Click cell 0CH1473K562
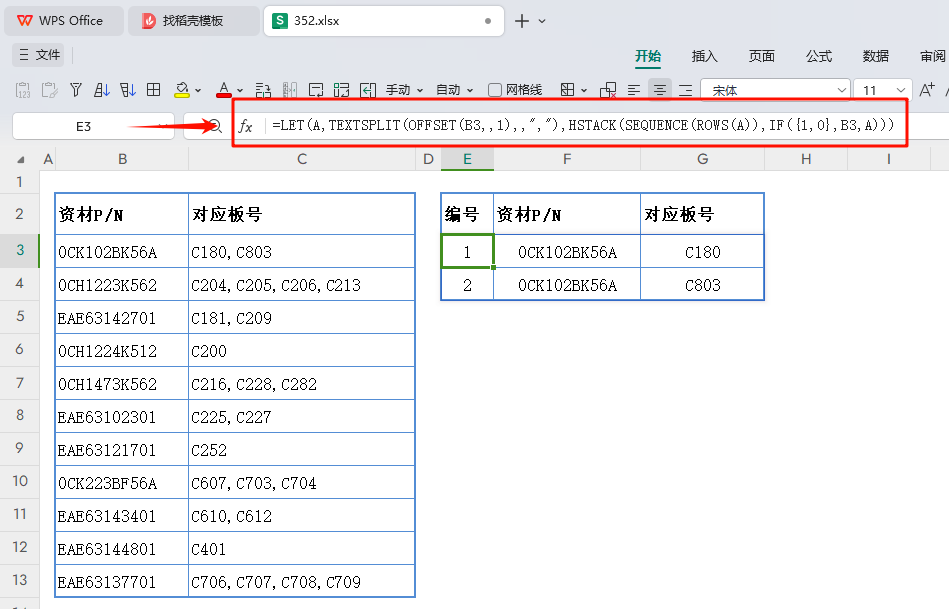The height and width of the screenshot is (609, 949). click(x=122, y=384)
